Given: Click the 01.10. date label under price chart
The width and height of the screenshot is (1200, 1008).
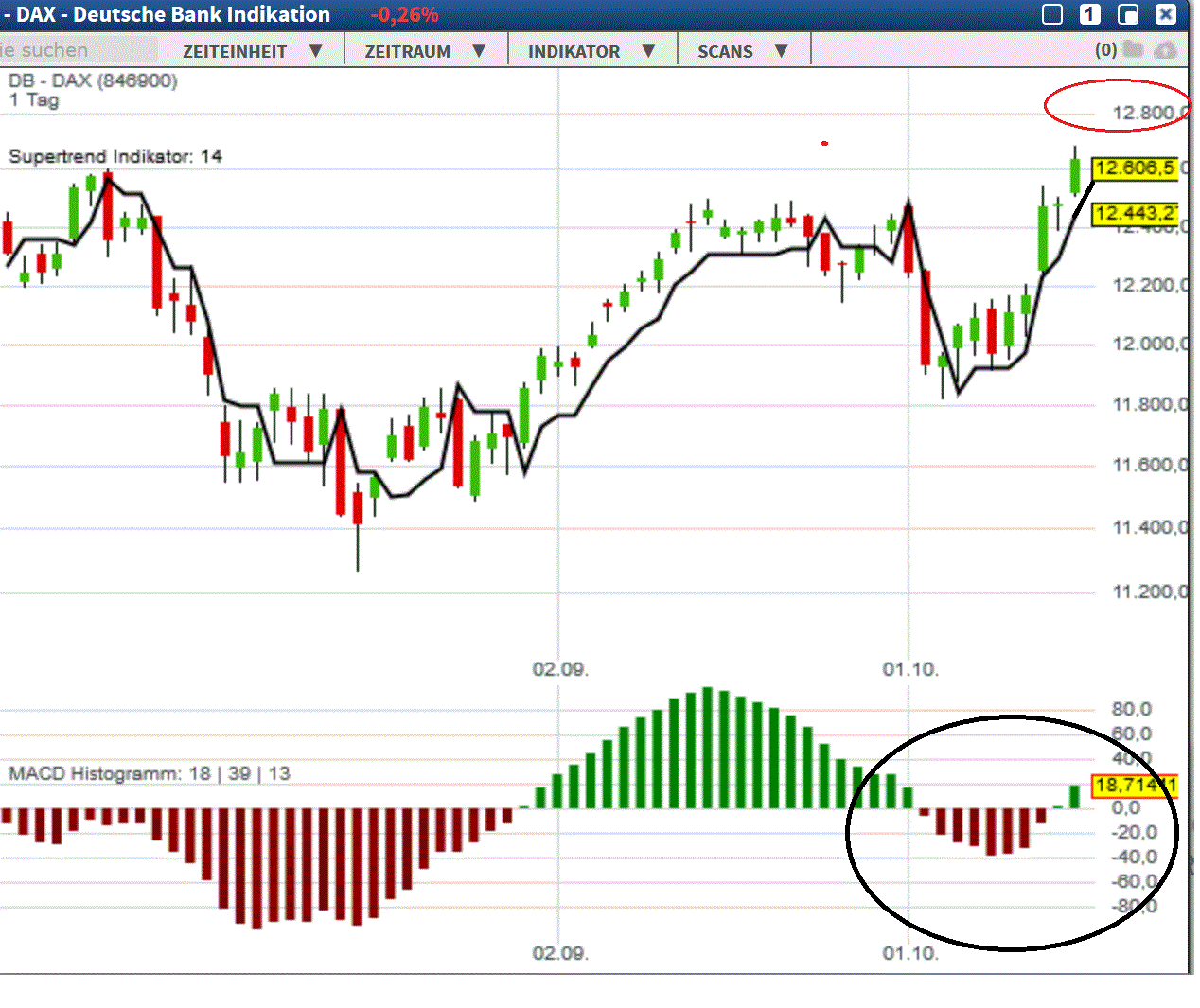Looking at the screenshot, I should [910, 669].
